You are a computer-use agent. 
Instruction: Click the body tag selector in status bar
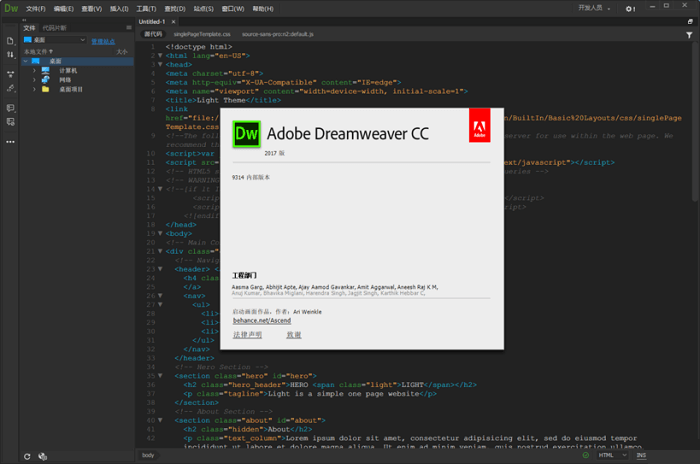click(148, 455)
